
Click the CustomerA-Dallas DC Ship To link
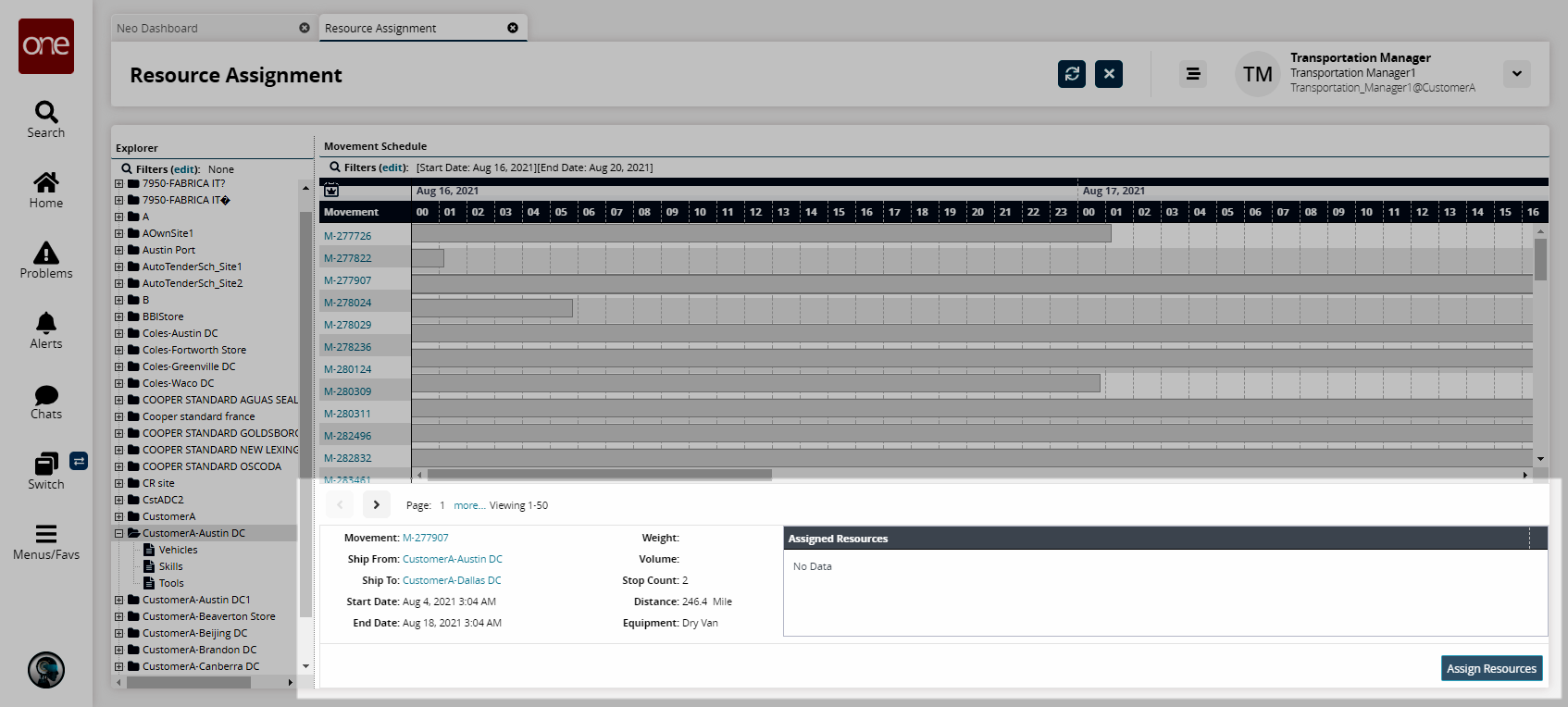tap(452, 580)
